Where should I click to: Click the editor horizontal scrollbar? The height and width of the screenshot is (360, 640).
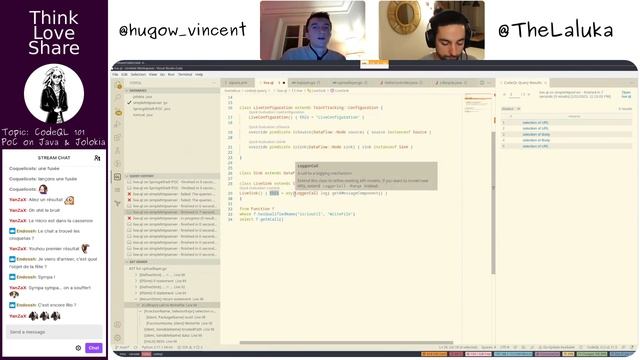[346, 343]
